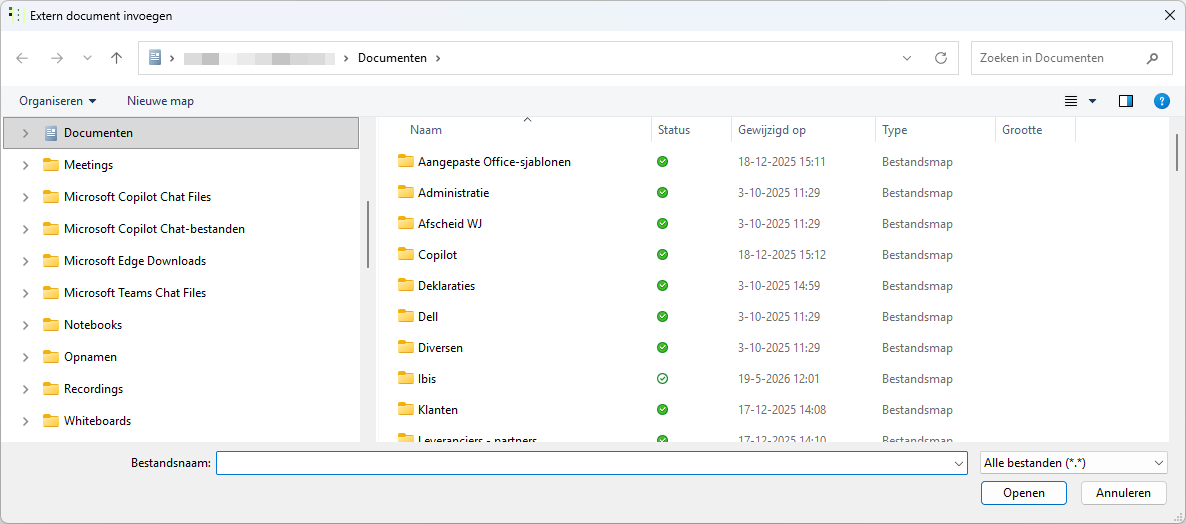The width and height of the screenshot is (1186, 524).
Task: Open view options dropdown arrow
Action: [x=1092, y=101]
